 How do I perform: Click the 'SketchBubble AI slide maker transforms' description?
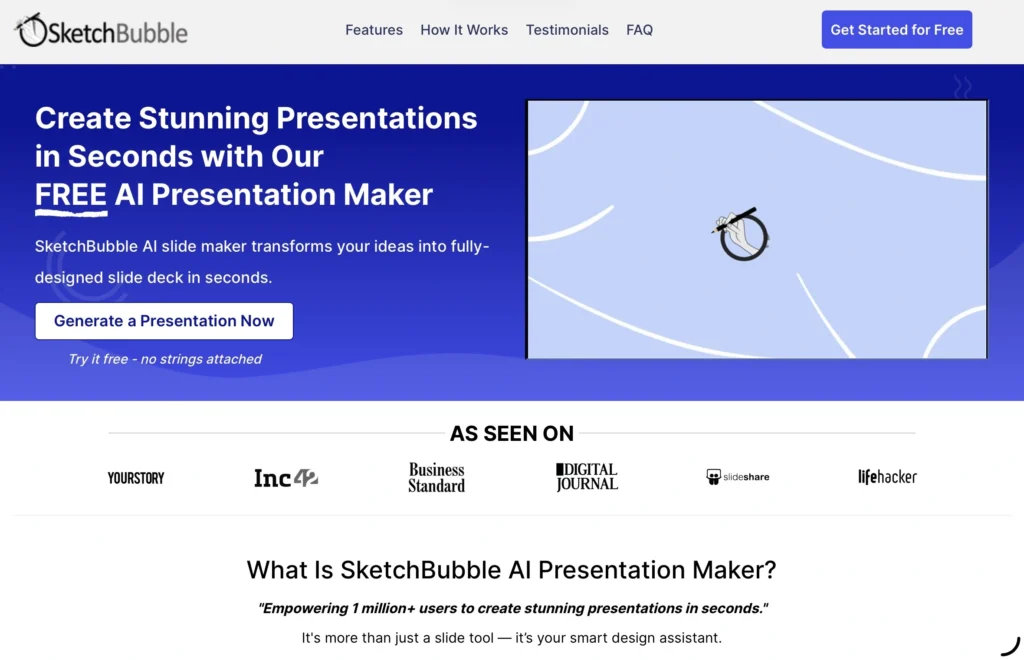pyautogui.click(x=262, y=262)
